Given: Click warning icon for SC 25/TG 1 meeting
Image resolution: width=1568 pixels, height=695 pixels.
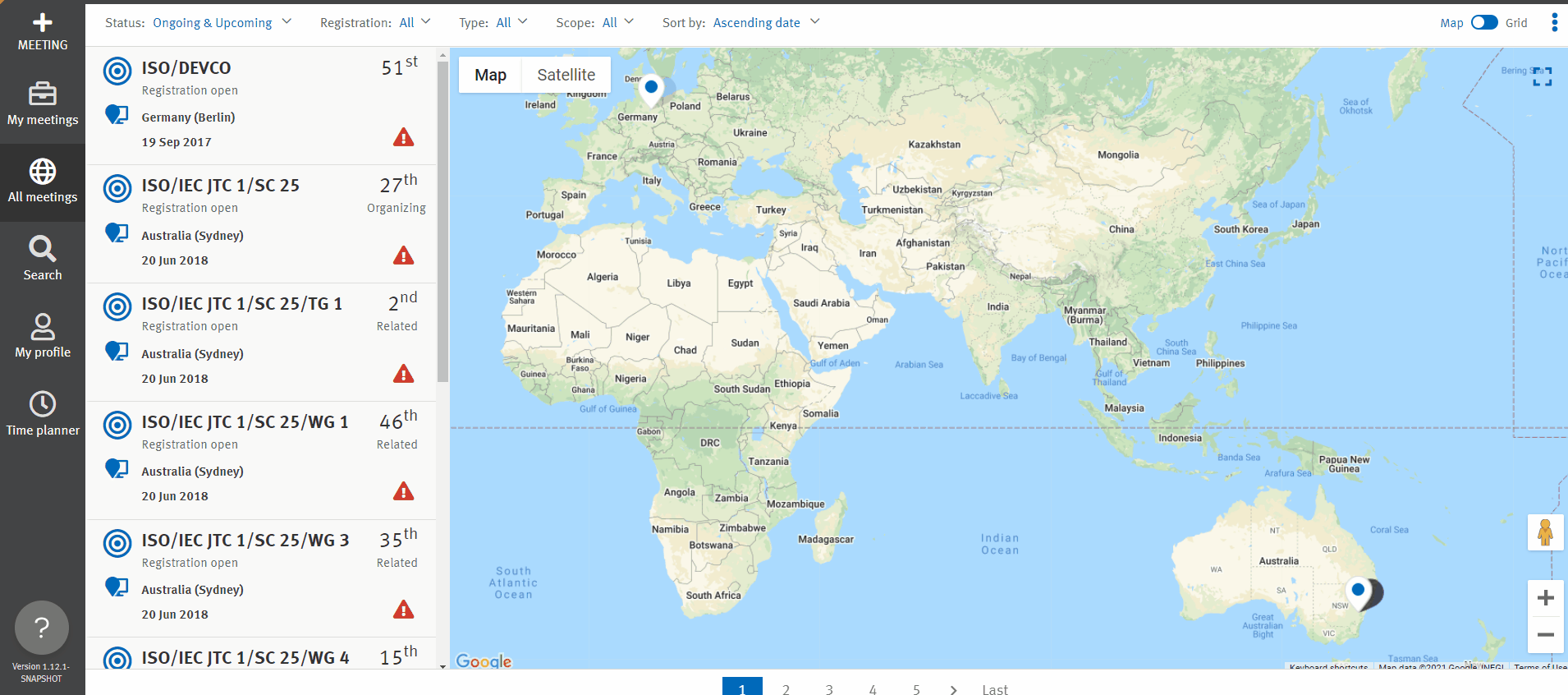Looking at the screenshot, I should pos(403,374).
